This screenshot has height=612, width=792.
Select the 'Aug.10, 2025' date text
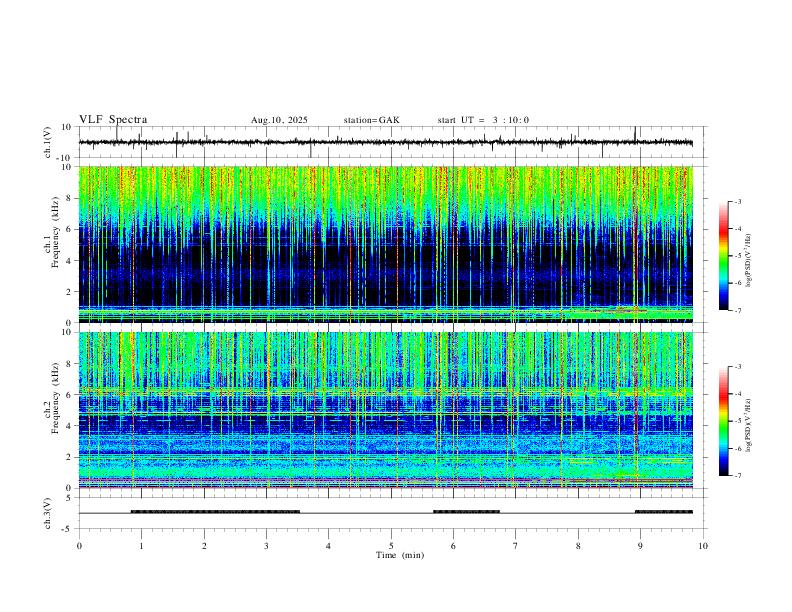click(279, 120)
